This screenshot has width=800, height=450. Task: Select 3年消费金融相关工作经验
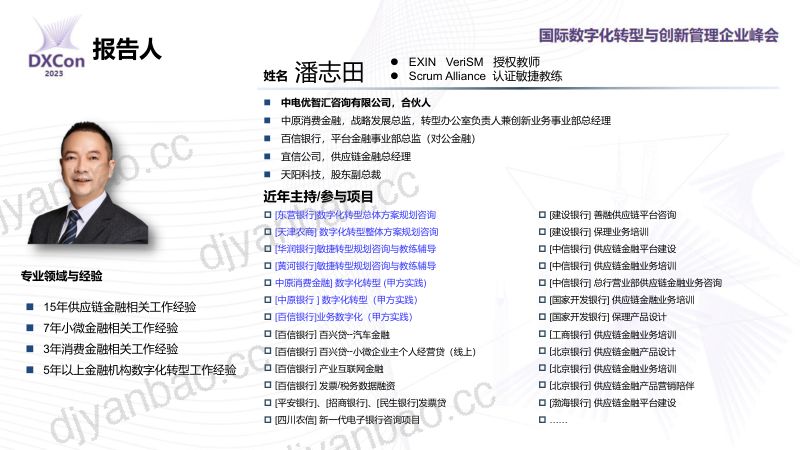[x=111, y=349]
